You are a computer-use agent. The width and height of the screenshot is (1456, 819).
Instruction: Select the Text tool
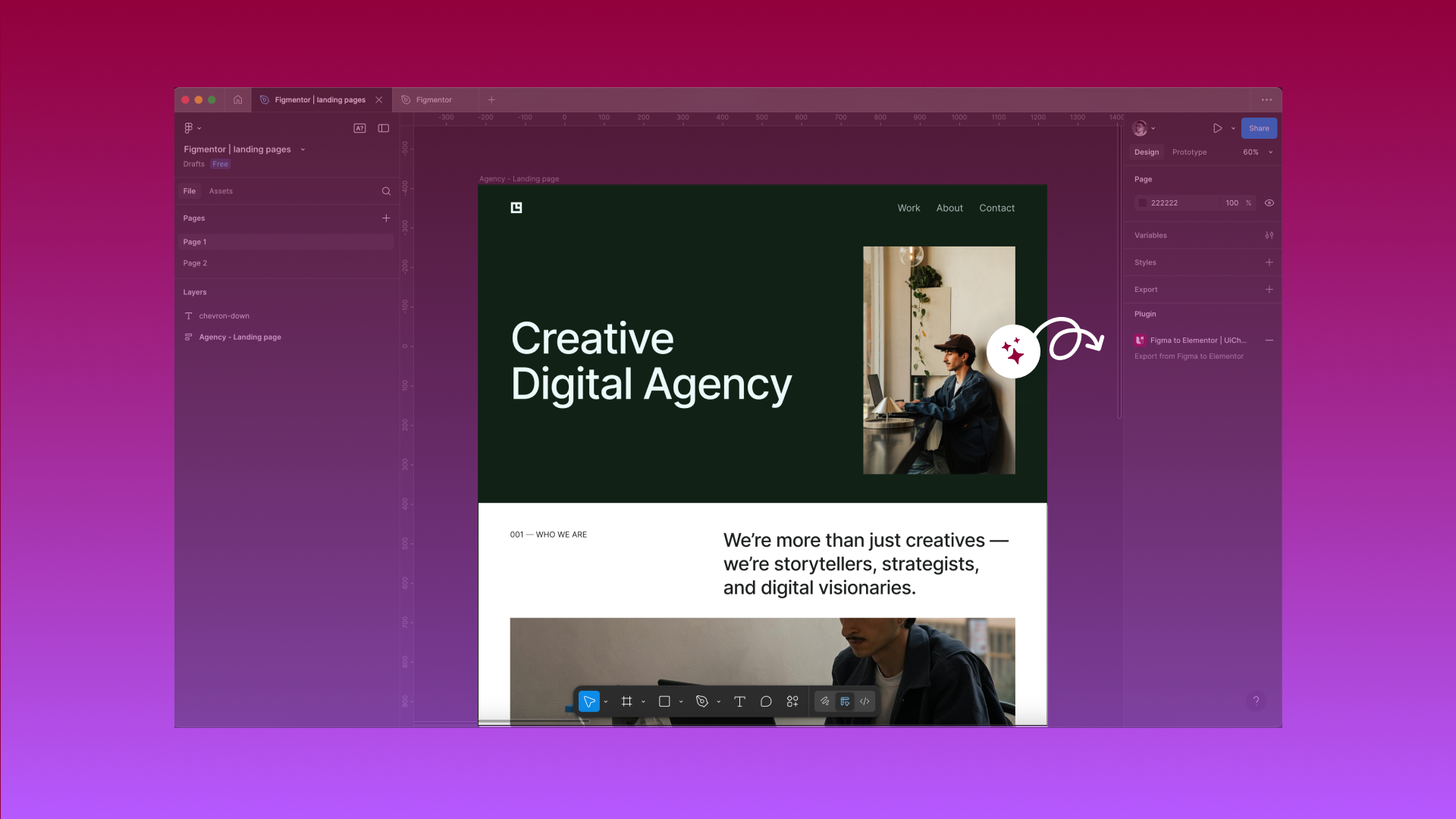coord(739,701)
